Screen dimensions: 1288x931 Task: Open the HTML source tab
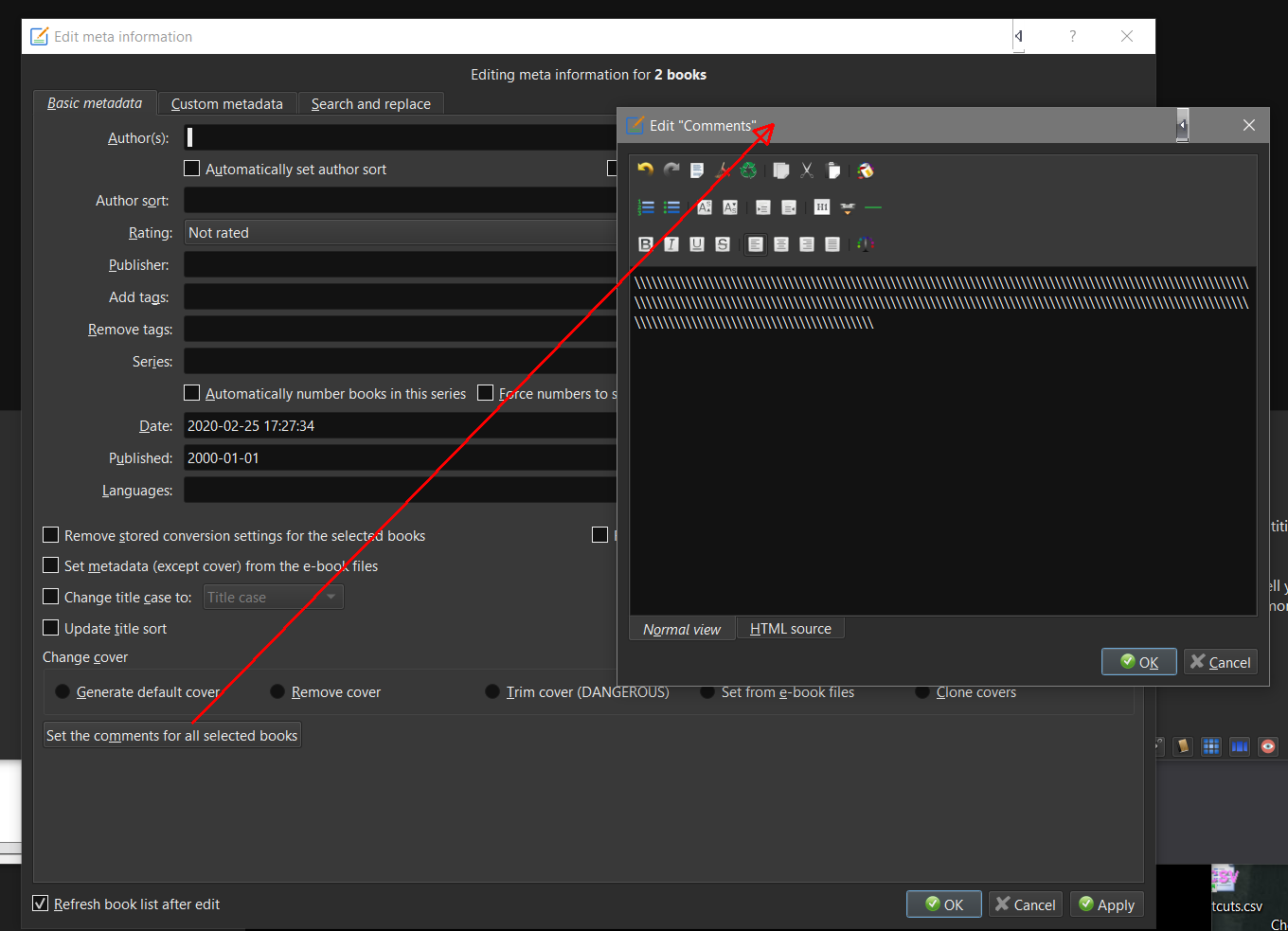pos(791,629)
